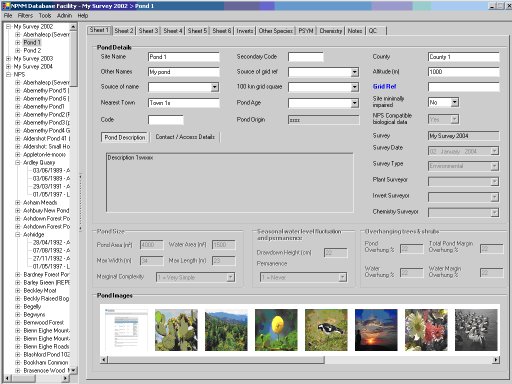Click the Altitude field
Screen dimensions: 512x384
tap(464, 72)
